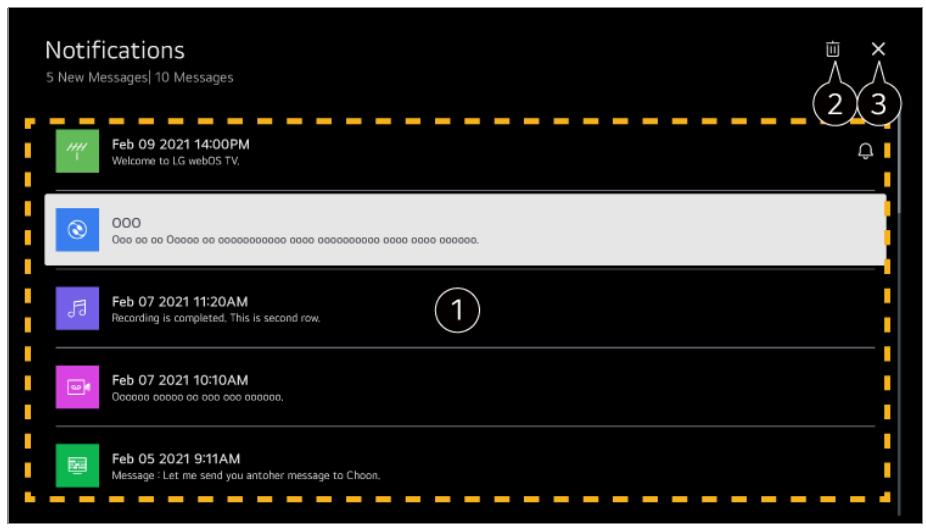
Task: Click the green antenna icon for the Feb 09 notification
Action: pyautogui.click(x=77, y=151)
